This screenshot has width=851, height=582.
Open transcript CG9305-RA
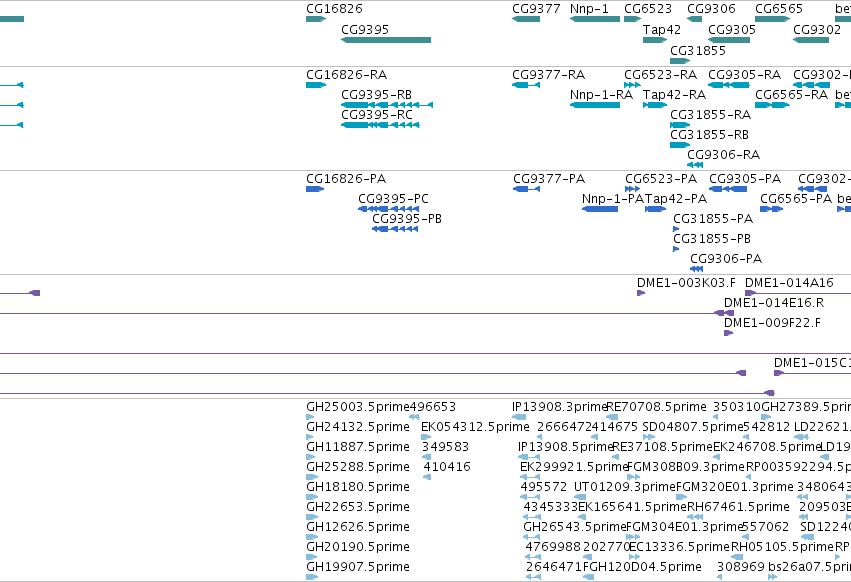click(729, 85)
